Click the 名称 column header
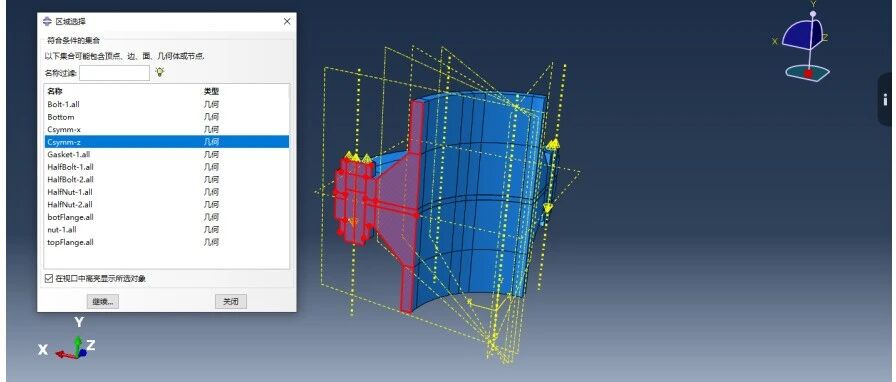Viewport: 896px width, 382px height. [55, 91]
